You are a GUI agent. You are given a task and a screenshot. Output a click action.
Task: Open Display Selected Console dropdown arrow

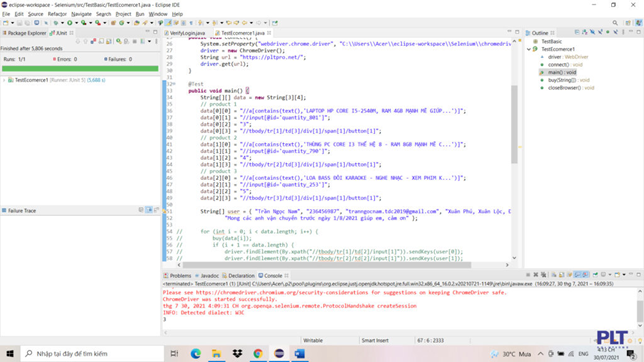coord(610,274)
